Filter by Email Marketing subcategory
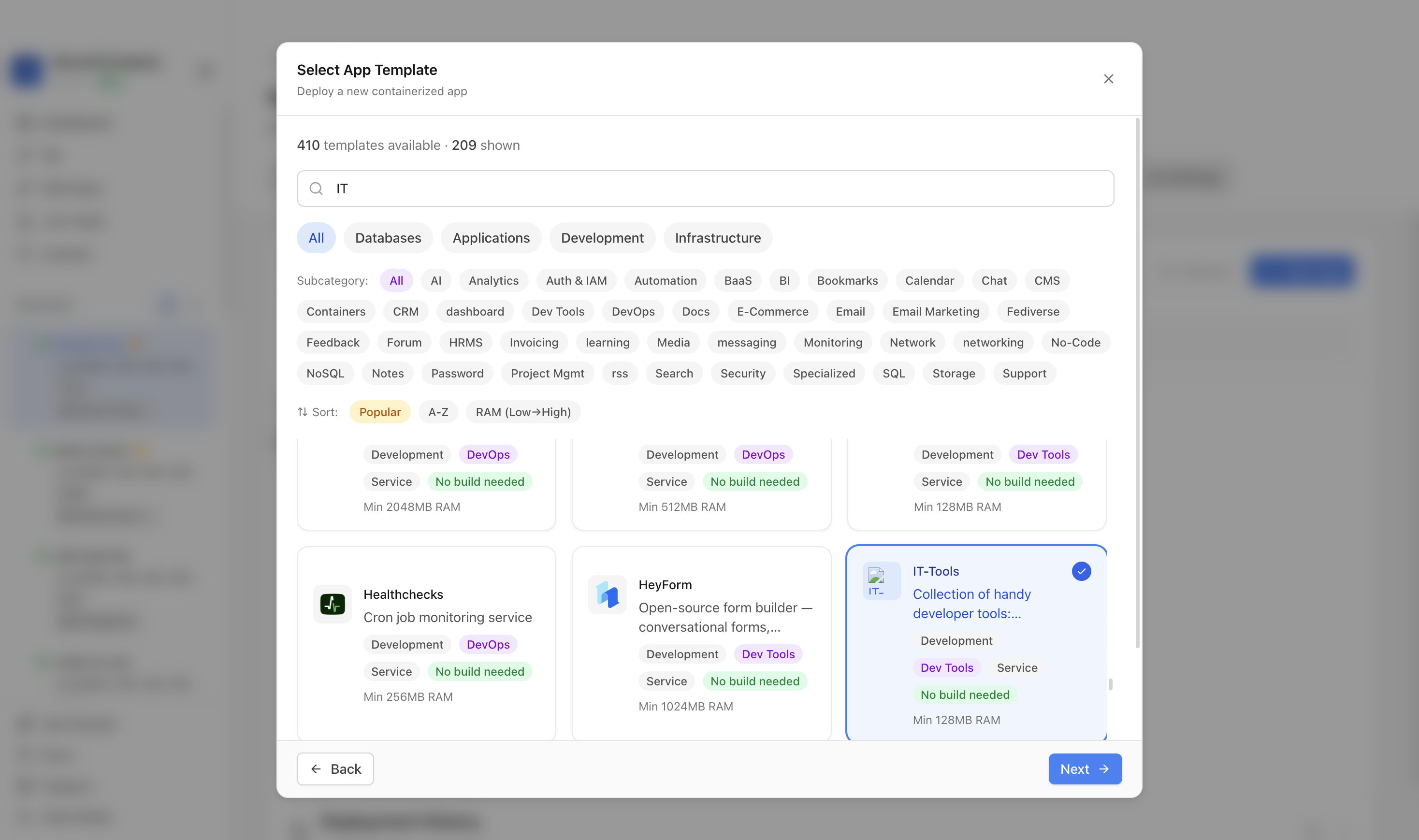1419x840 pixels. (x=936, y=311)
